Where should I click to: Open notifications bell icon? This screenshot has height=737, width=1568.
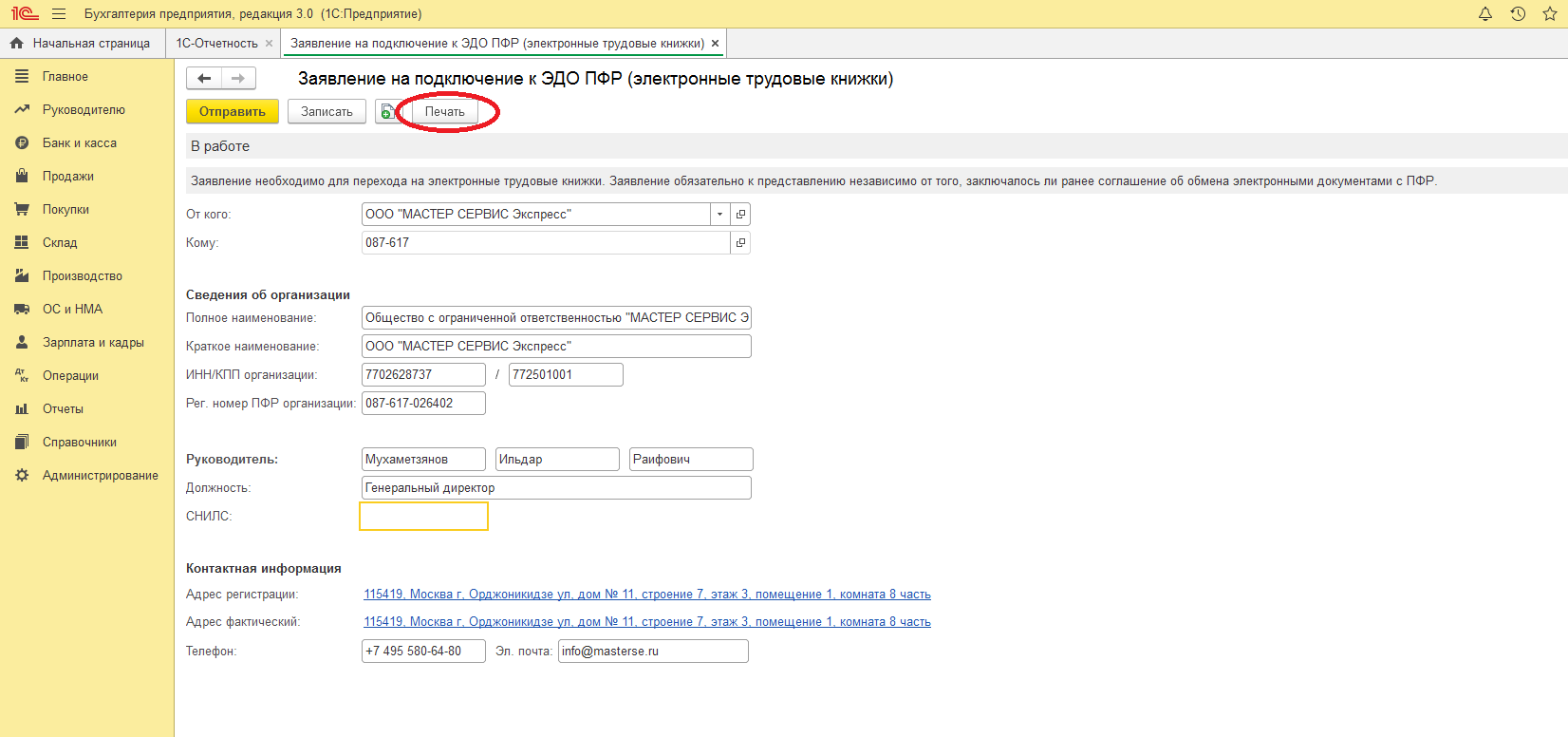coord(1485,14)
